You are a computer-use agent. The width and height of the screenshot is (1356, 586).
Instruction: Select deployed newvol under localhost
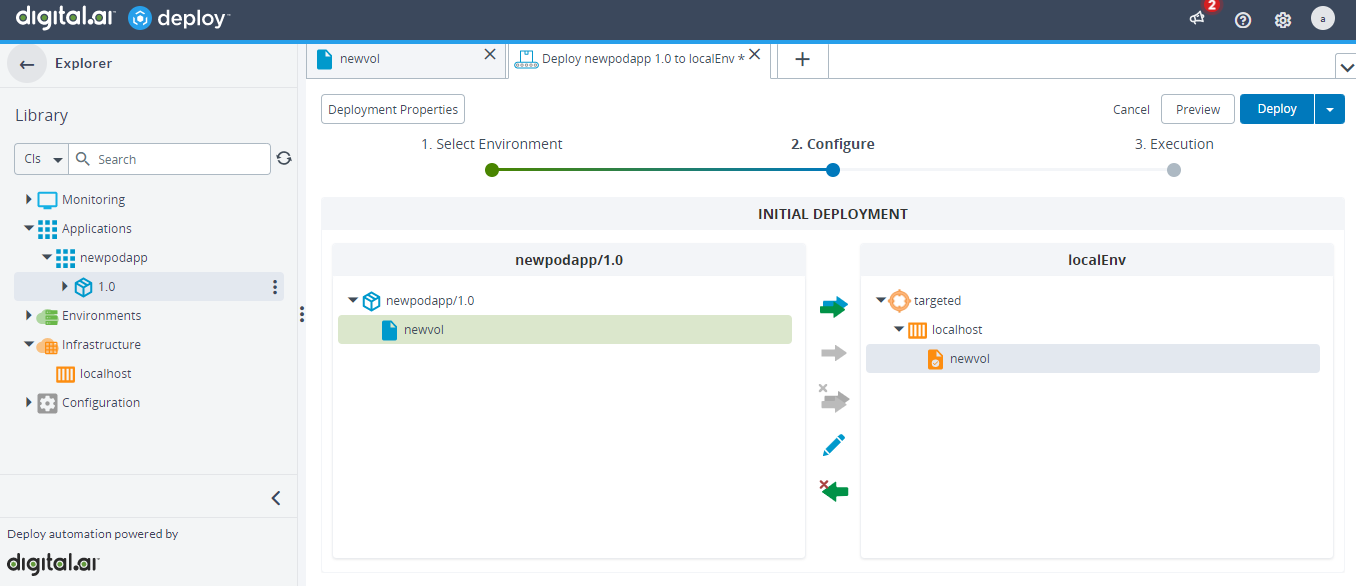pos(1093,359)
